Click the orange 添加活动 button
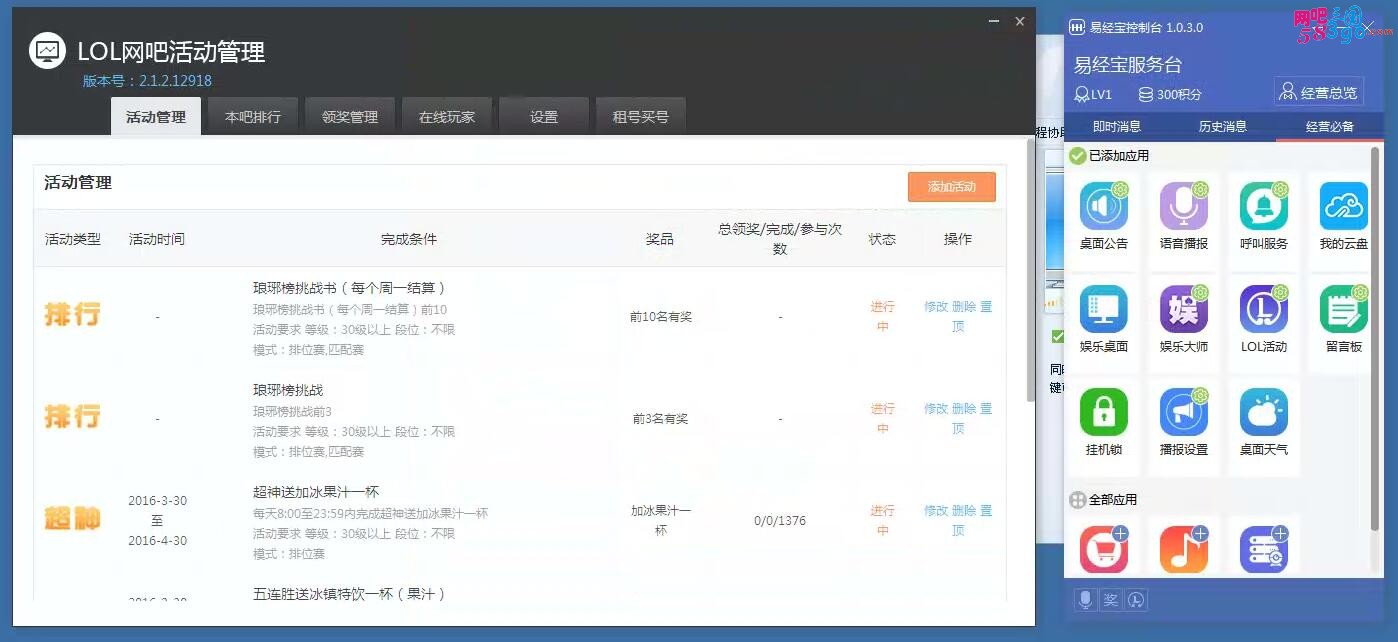Screen dimensions: 1398x642 952,187
